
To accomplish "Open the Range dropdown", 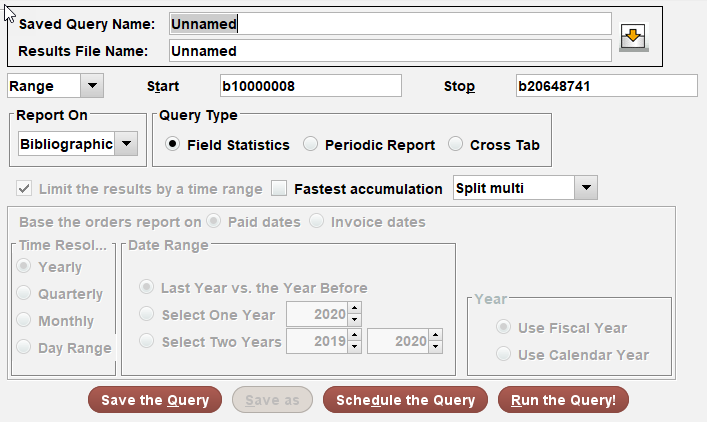I will point(92,86).
